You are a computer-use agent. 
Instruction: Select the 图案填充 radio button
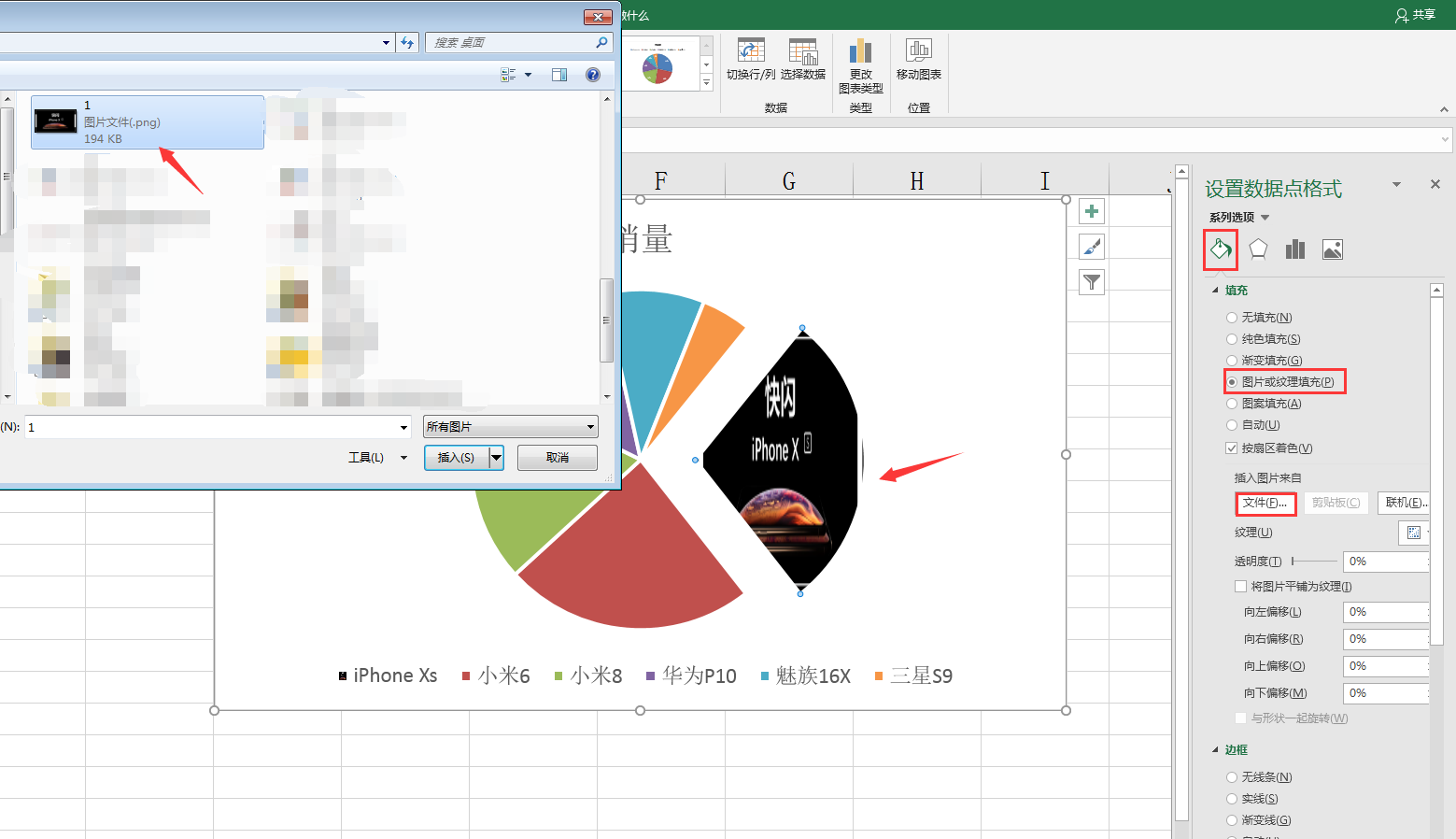1232,404
